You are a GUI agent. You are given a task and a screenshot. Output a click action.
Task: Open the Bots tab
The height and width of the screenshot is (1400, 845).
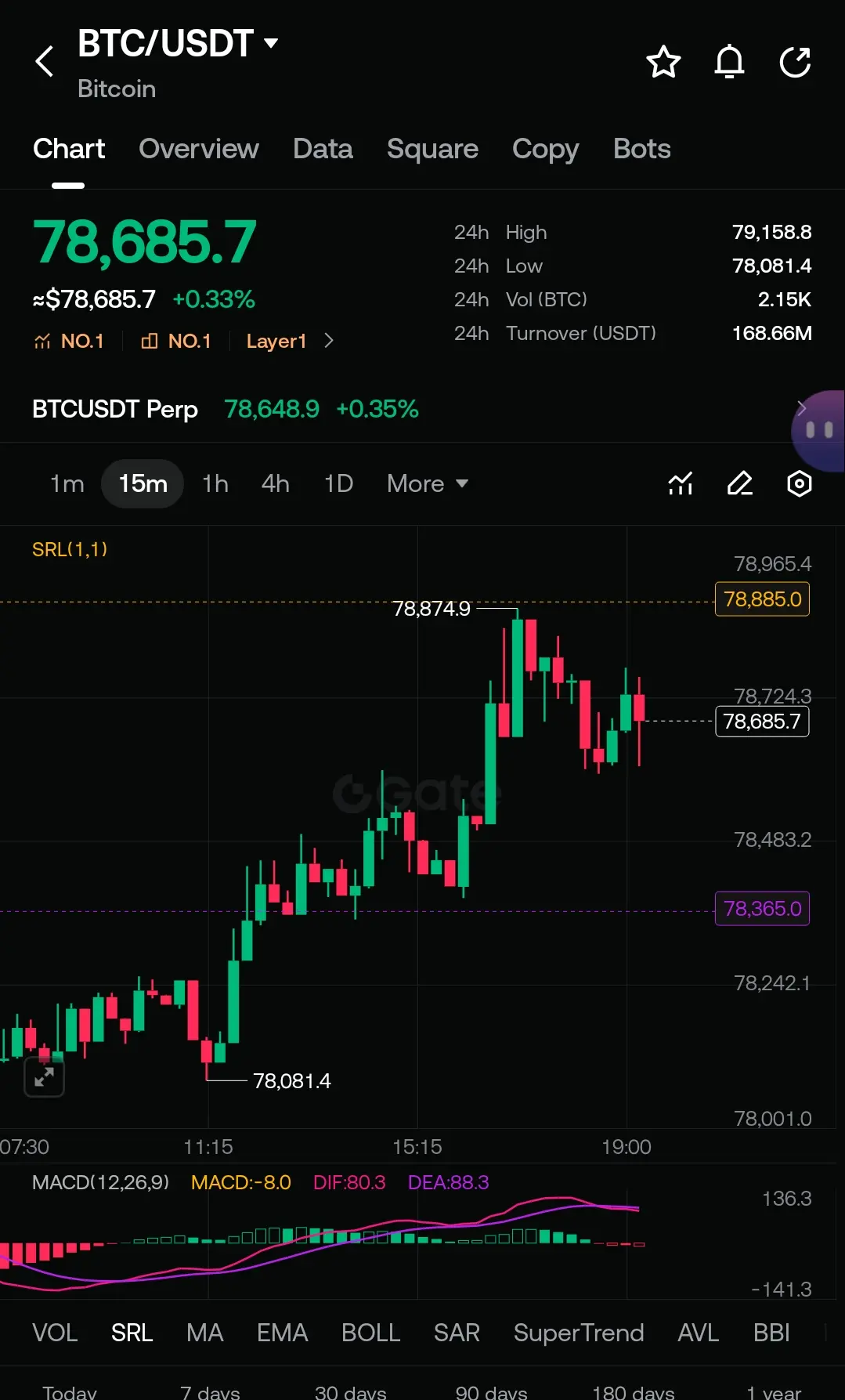point(642,149)
